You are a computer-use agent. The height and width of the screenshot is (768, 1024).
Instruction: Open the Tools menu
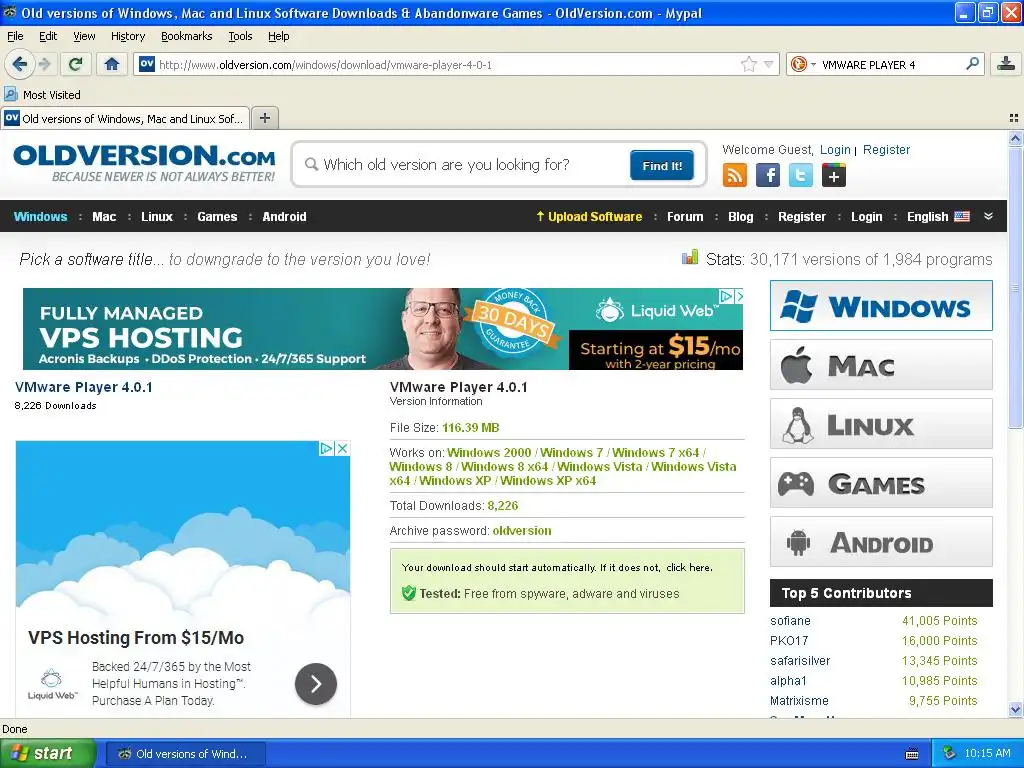pyautogui.click(x=240, y=36)
